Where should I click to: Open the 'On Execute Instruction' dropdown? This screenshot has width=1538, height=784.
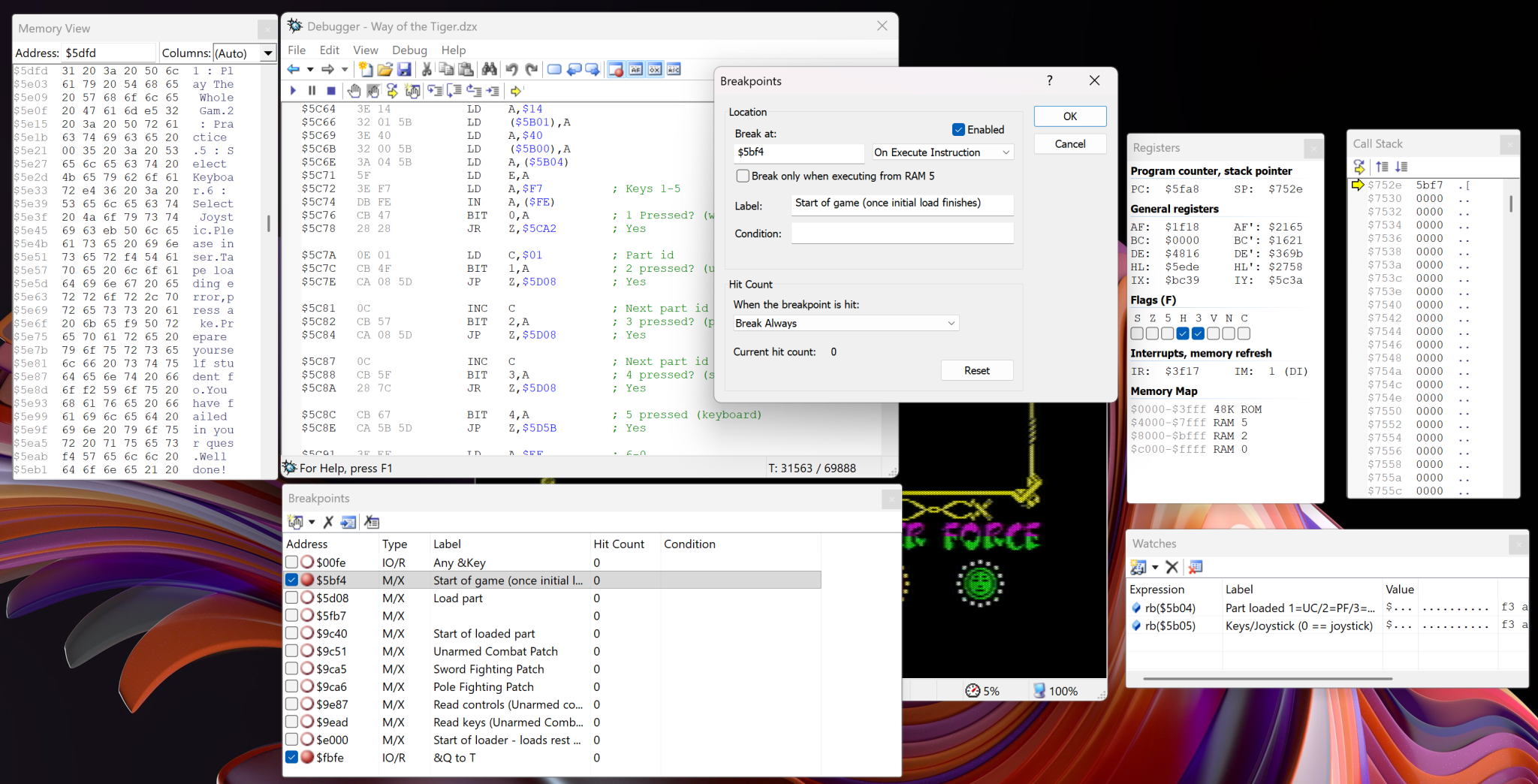(942, 152)
